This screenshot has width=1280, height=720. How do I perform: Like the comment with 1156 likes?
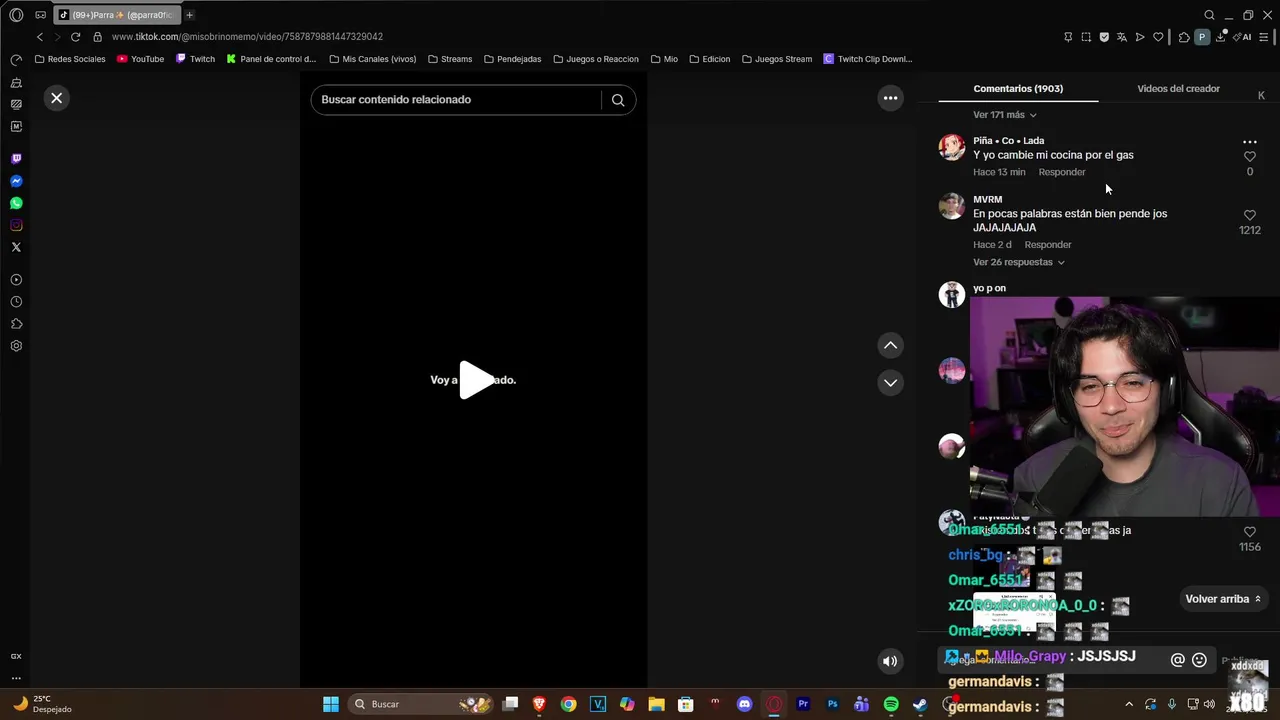pos(1249,532)
